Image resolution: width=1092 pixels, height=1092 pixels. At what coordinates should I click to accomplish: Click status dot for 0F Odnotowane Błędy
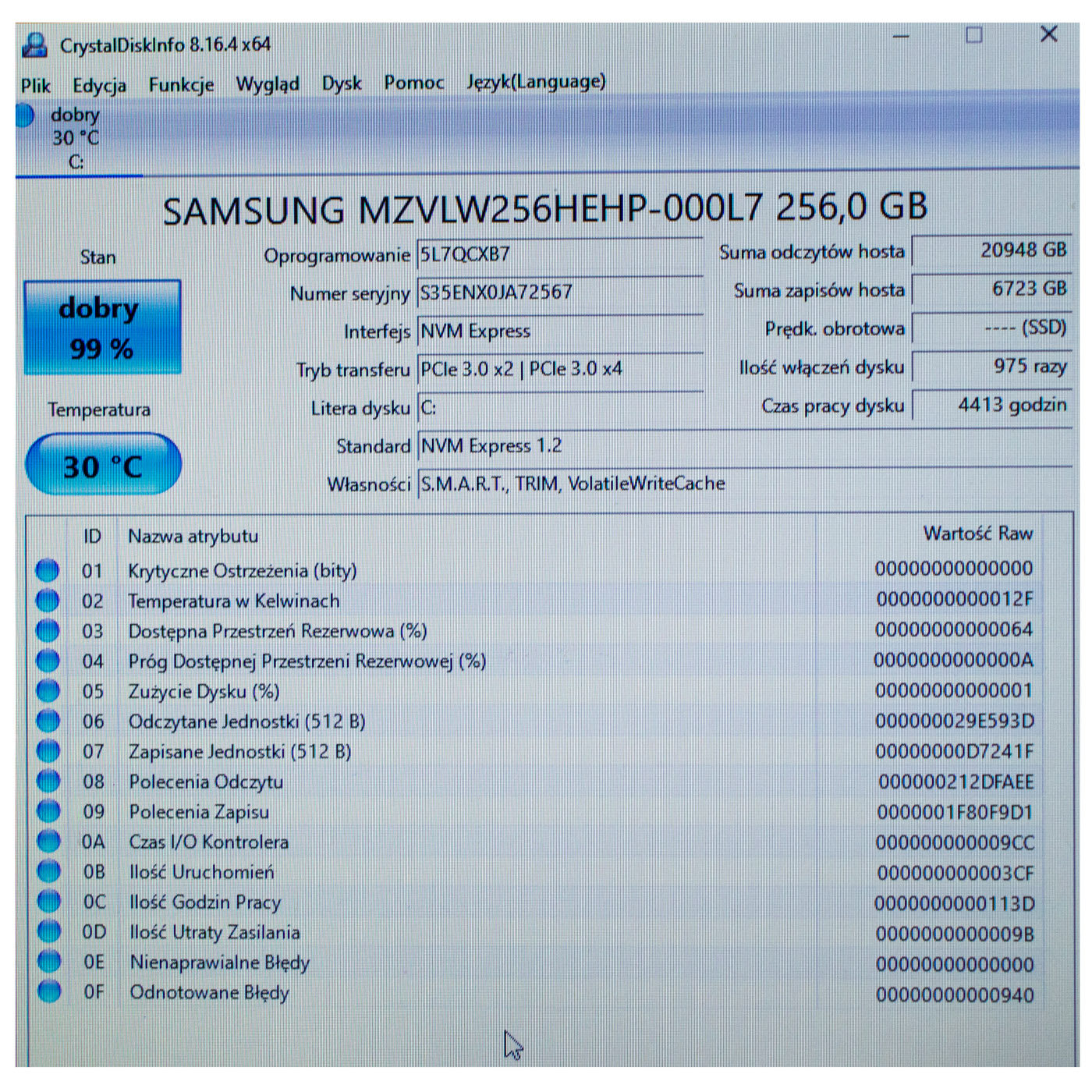(x=48, y=991)
